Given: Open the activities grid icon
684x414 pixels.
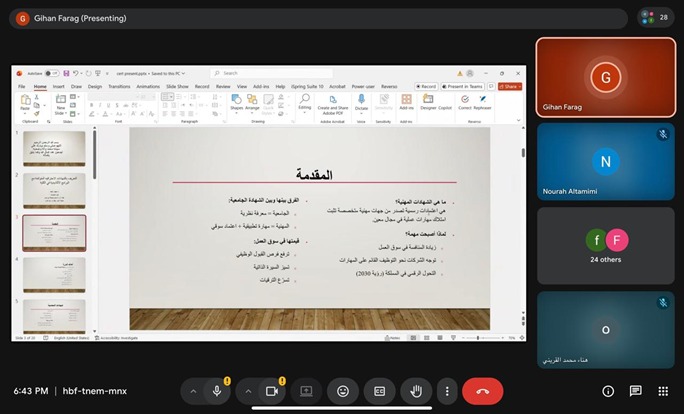Looking at the screenshot, I should pos(663,391).
